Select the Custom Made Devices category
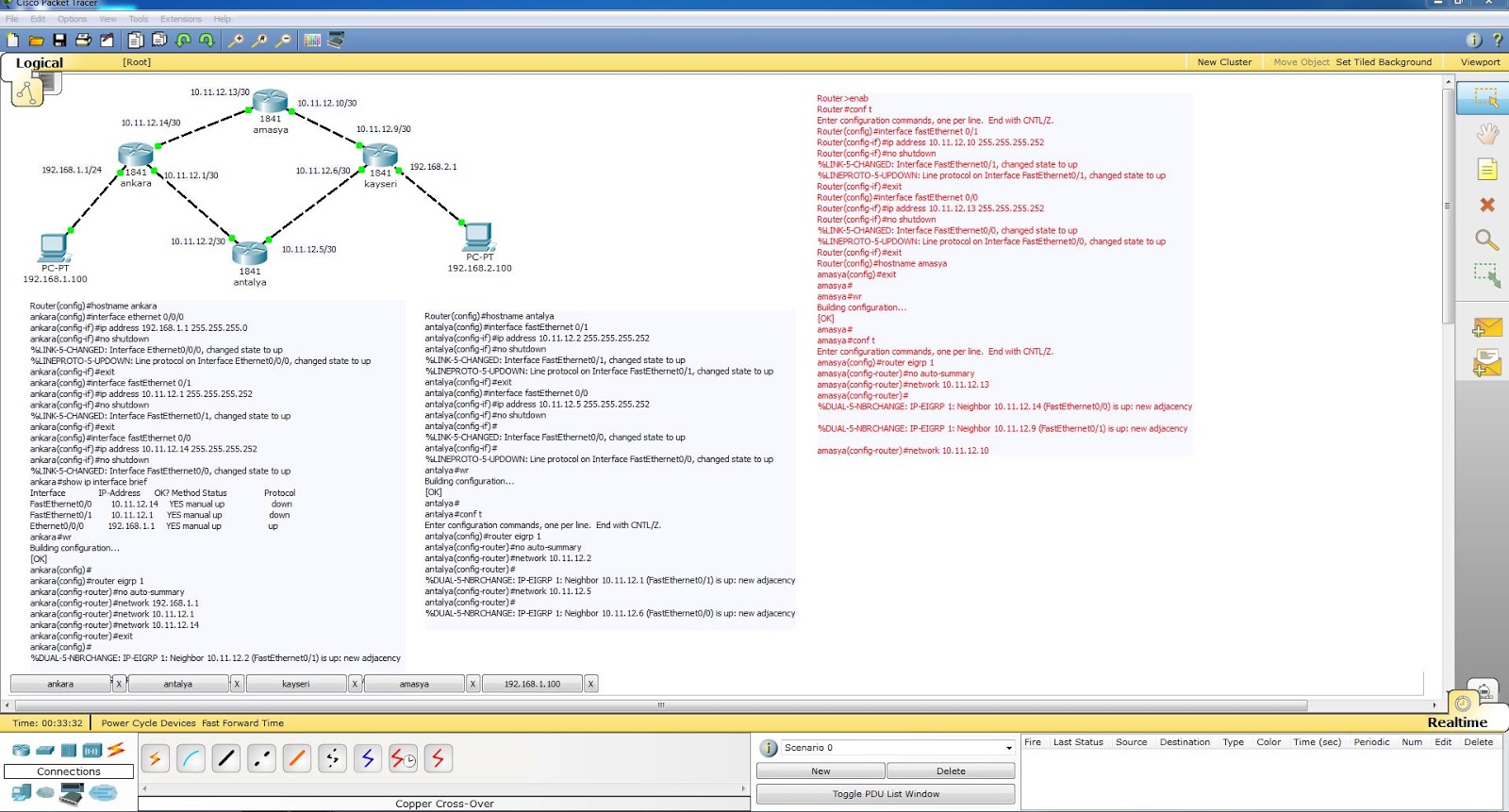1509x812 pixels. pyautogui.click(x=71, y=795)
